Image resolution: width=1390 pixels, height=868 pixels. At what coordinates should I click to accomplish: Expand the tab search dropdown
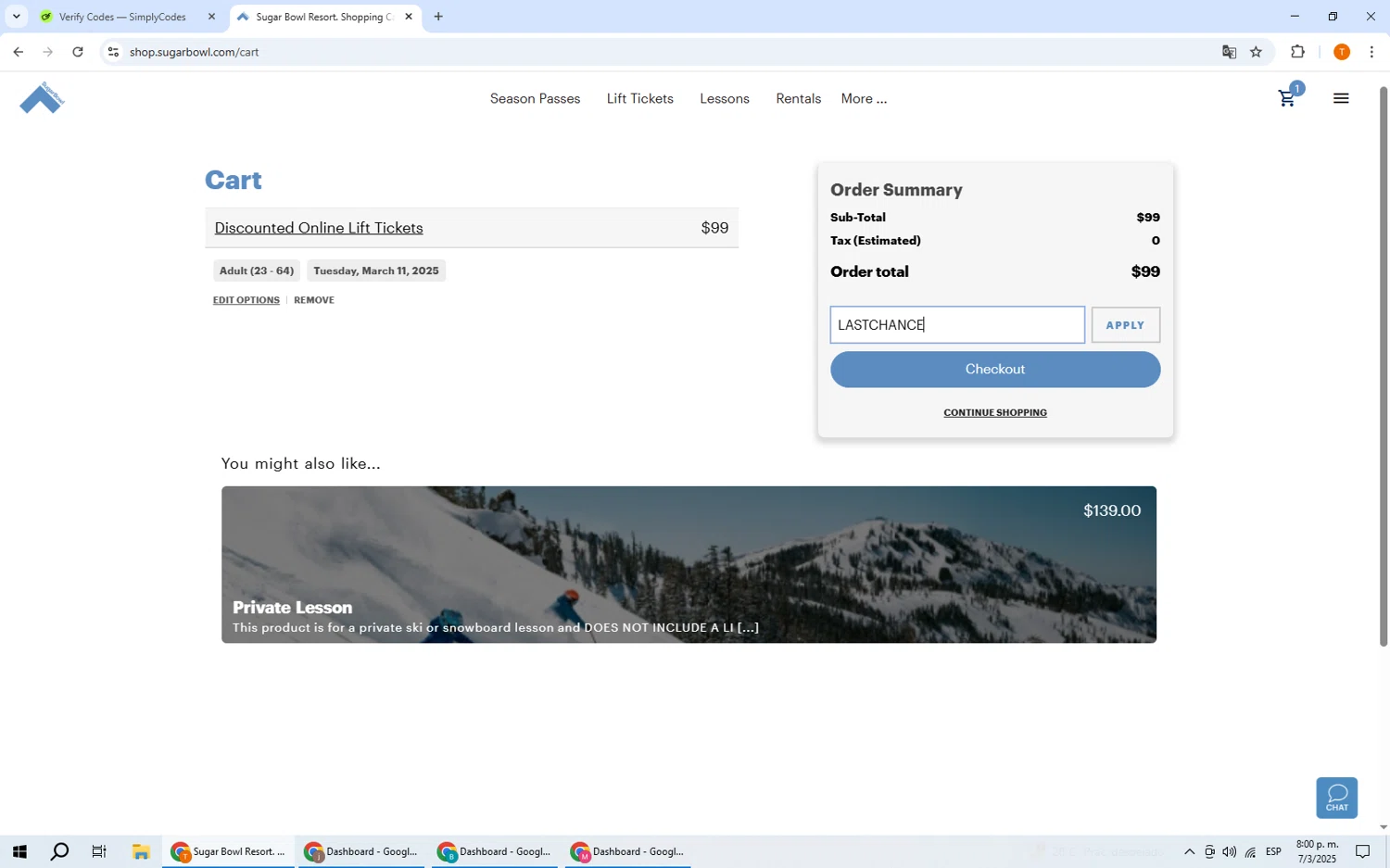16,17
